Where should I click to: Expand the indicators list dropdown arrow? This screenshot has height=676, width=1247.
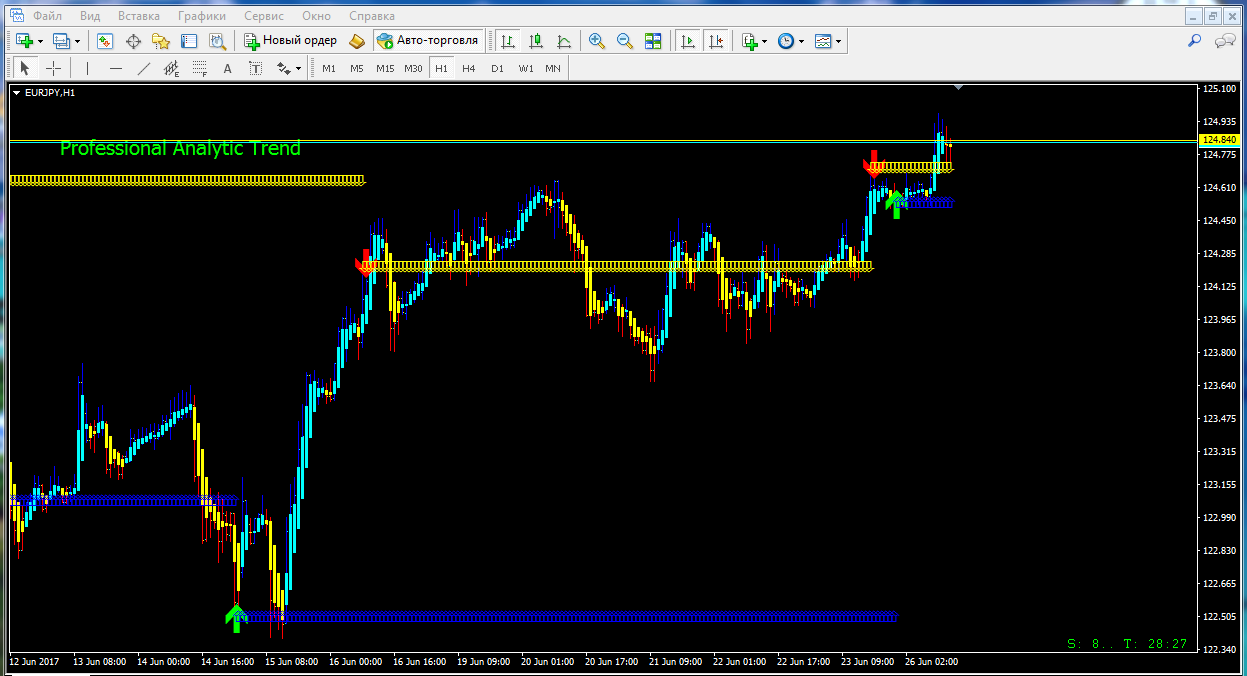pos(765,41)
